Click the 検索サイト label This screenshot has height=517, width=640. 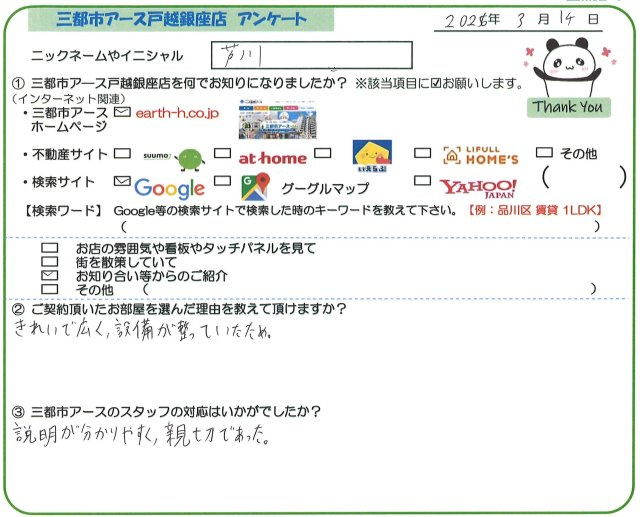click(63, 182)
